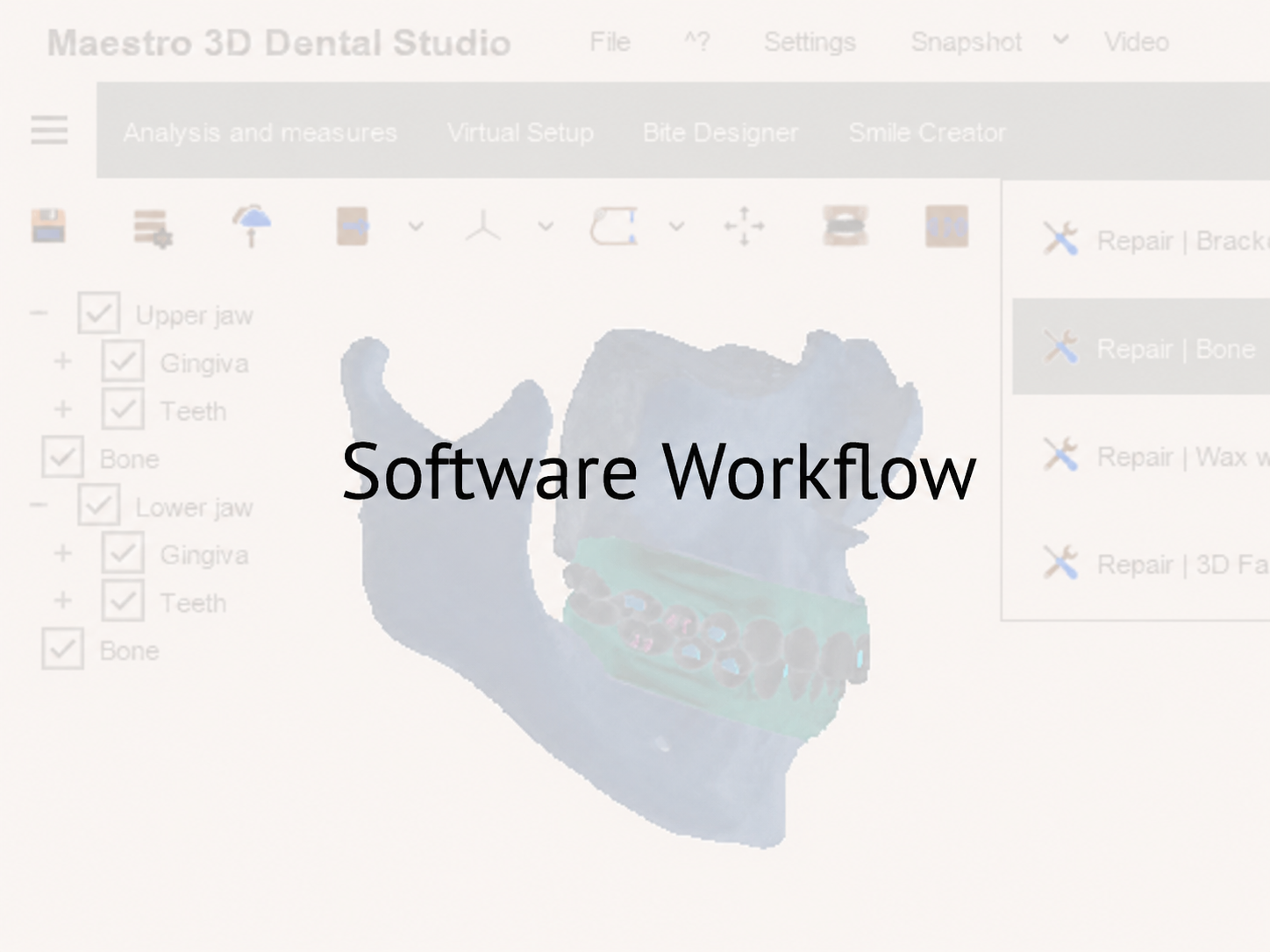
Task: Click the orange square icon at toolbar end
Action: tap(947, 226)
